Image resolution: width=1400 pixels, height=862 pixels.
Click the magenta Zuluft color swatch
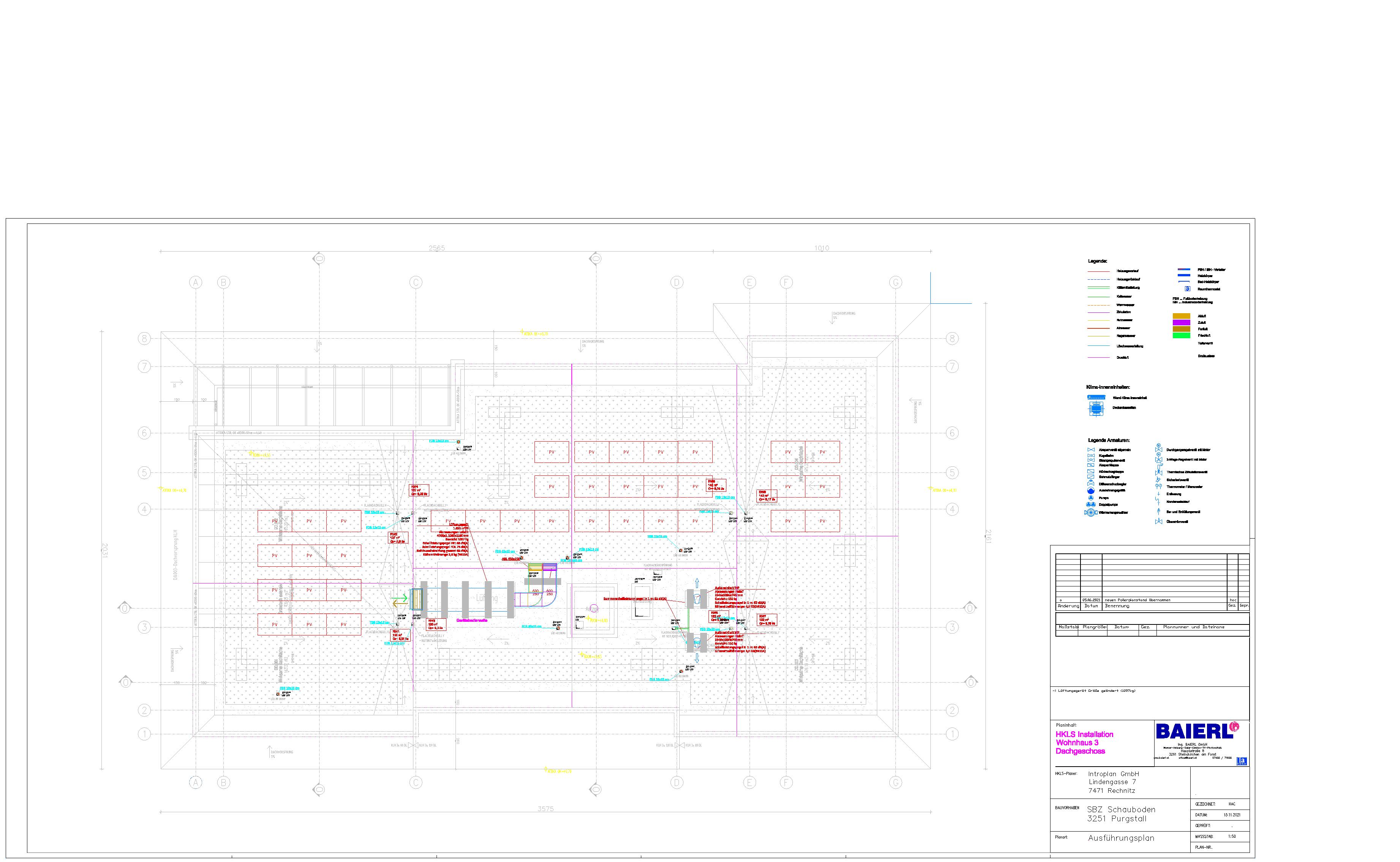click(x=1181, y=323)
